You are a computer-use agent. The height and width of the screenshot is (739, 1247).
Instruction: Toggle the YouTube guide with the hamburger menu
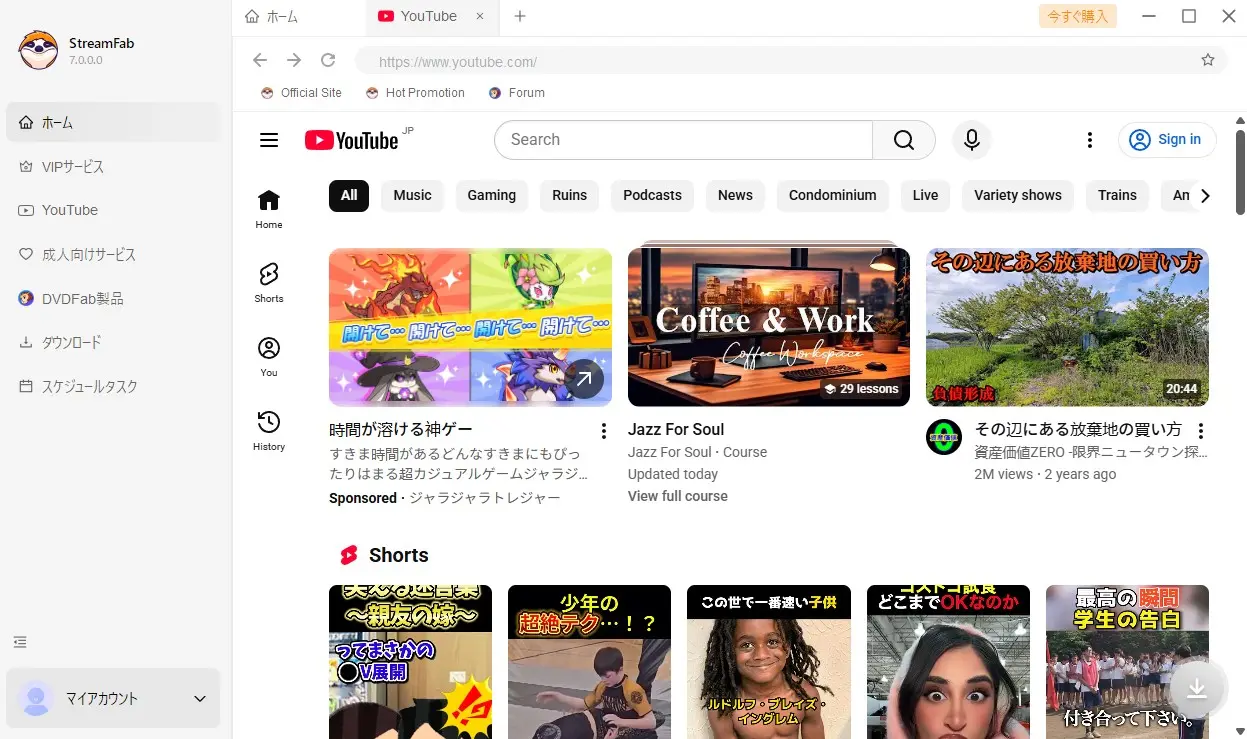(268, 140)
